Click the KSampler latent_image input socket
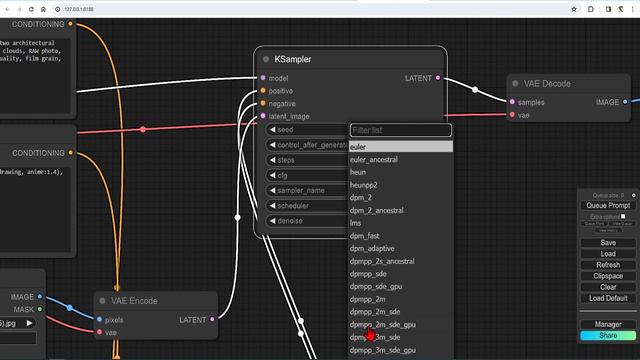640x360 pixels. (263, 116)
